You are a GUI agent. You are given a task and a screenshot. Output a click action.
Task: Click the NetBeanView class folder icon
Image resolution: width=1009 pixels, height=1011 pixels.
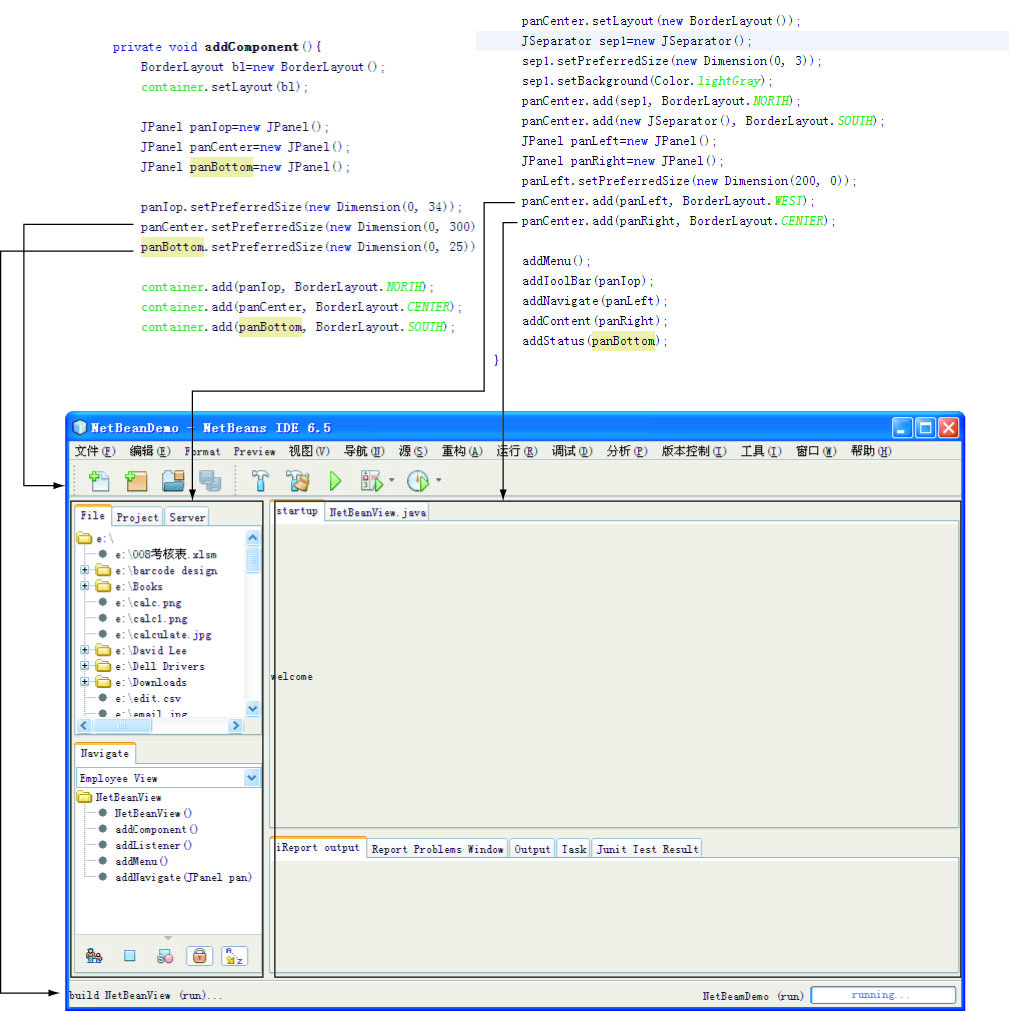pyautogui.click(x=84, y=797)
